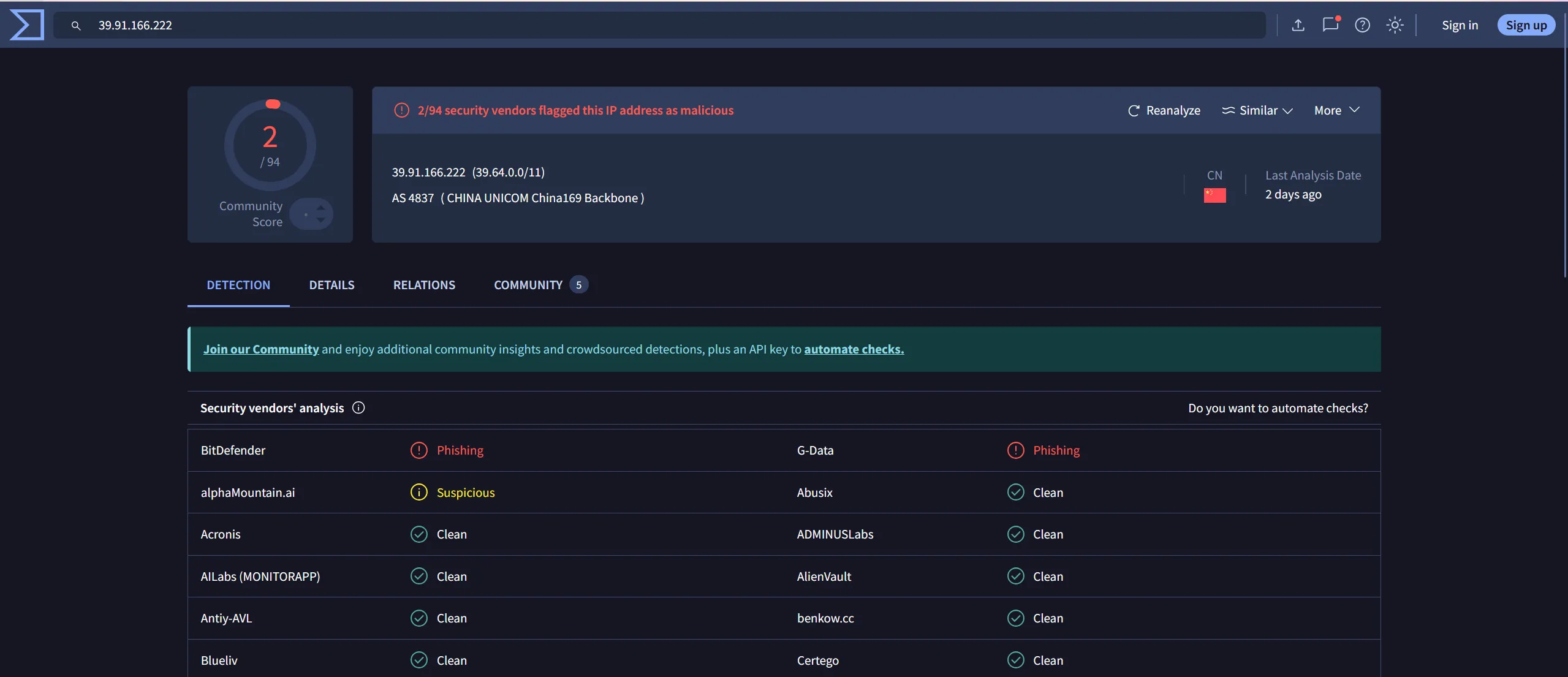Vote down on Community Score
Image resolution: width=1568 pixels, height=677 pixels.
point(321,220)
